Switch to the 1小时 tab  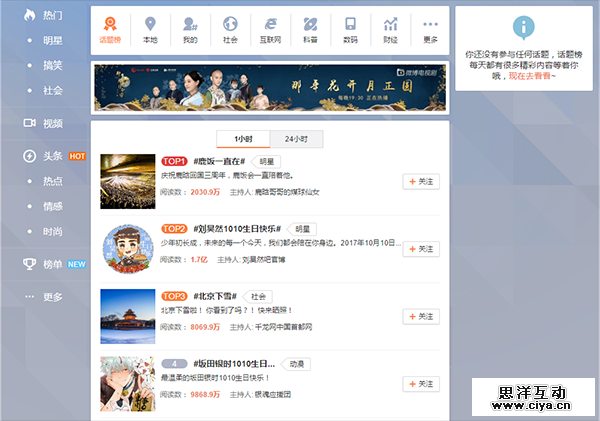(x=243, y=138)
